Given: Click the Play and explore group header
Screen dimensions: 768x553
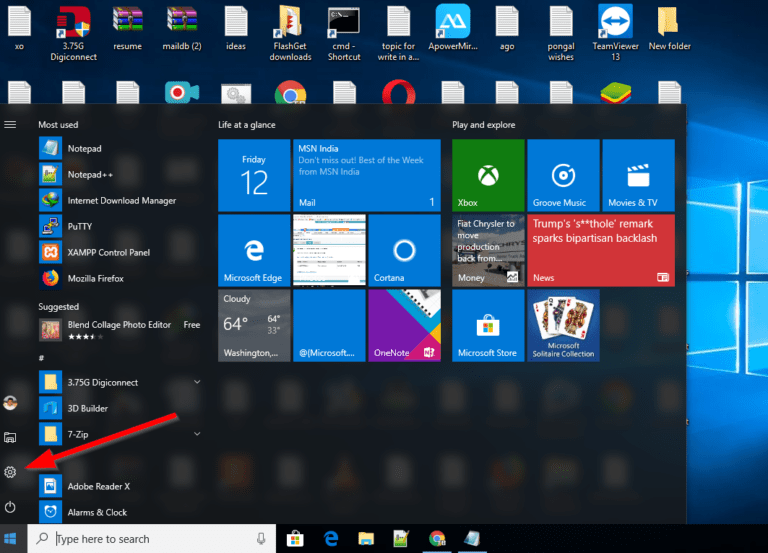Looking at the screenshot, I should 483,125.
